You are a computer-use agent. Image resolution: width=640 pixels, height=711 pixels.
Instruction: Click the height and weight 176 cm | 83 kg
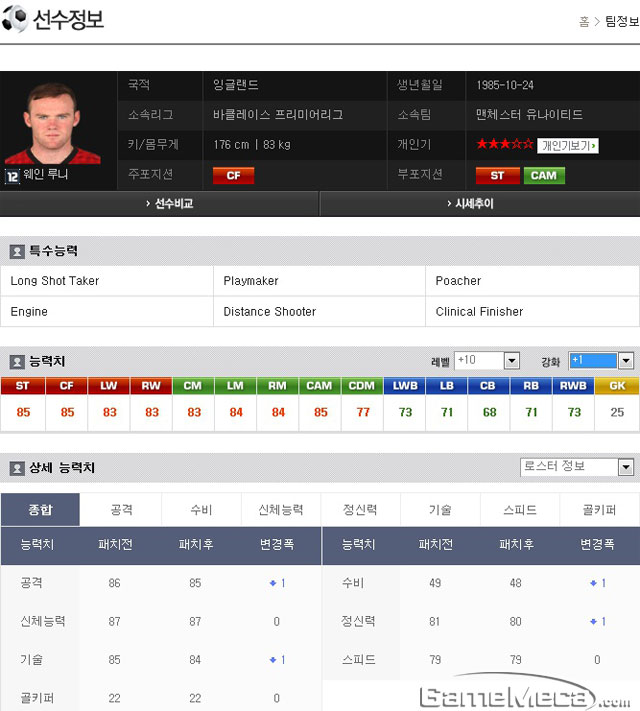pyautogui.click(x=252, y=145)
